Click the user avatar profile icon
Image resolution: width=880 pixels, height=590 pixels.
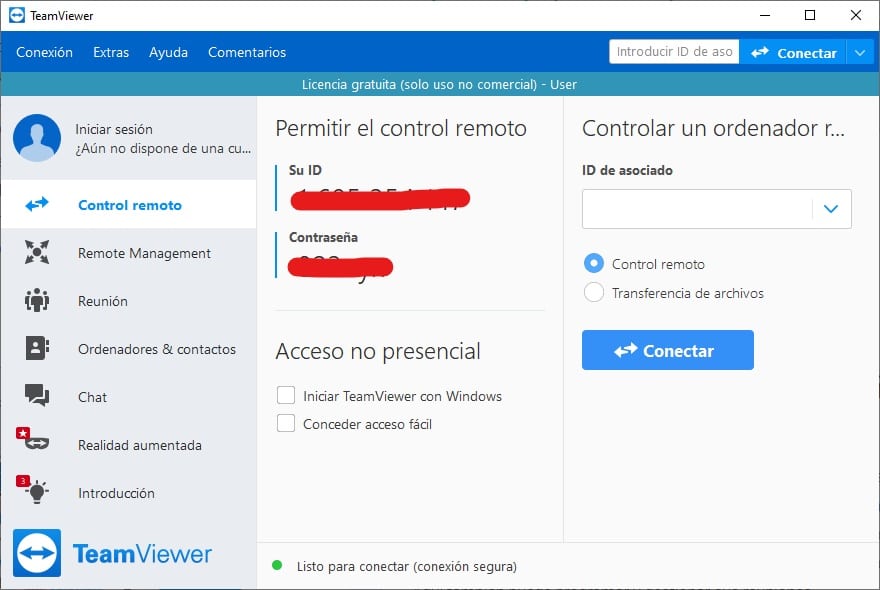(37, 138)
